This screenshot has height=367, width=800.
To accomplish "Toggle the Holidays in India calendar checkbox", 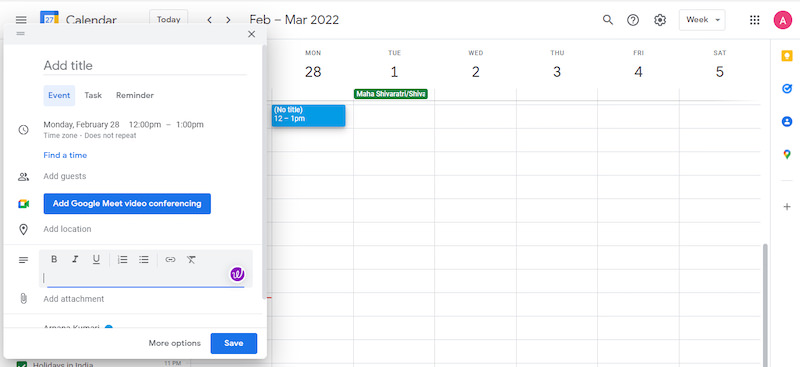I will [21, 364].
